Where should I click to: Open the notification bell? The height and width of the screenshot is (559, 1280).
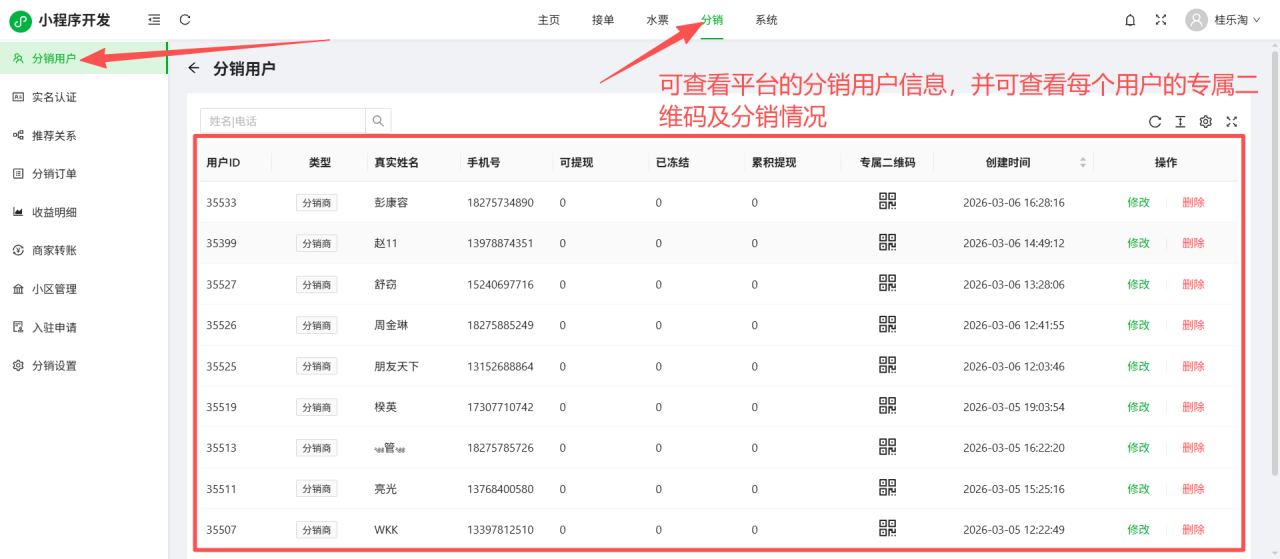1130,20
